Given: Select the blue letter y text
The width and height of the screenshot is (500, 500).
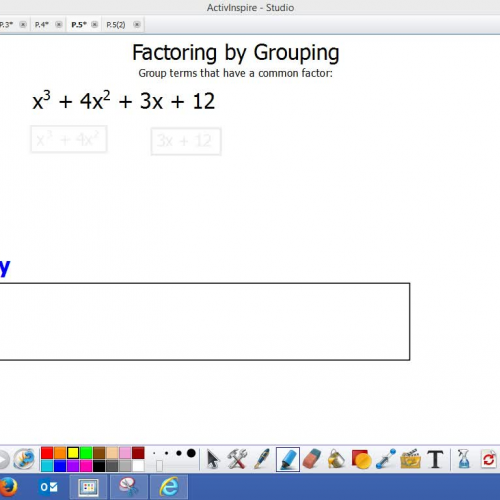Looking at the screenshot, I should tap(5, 268).
